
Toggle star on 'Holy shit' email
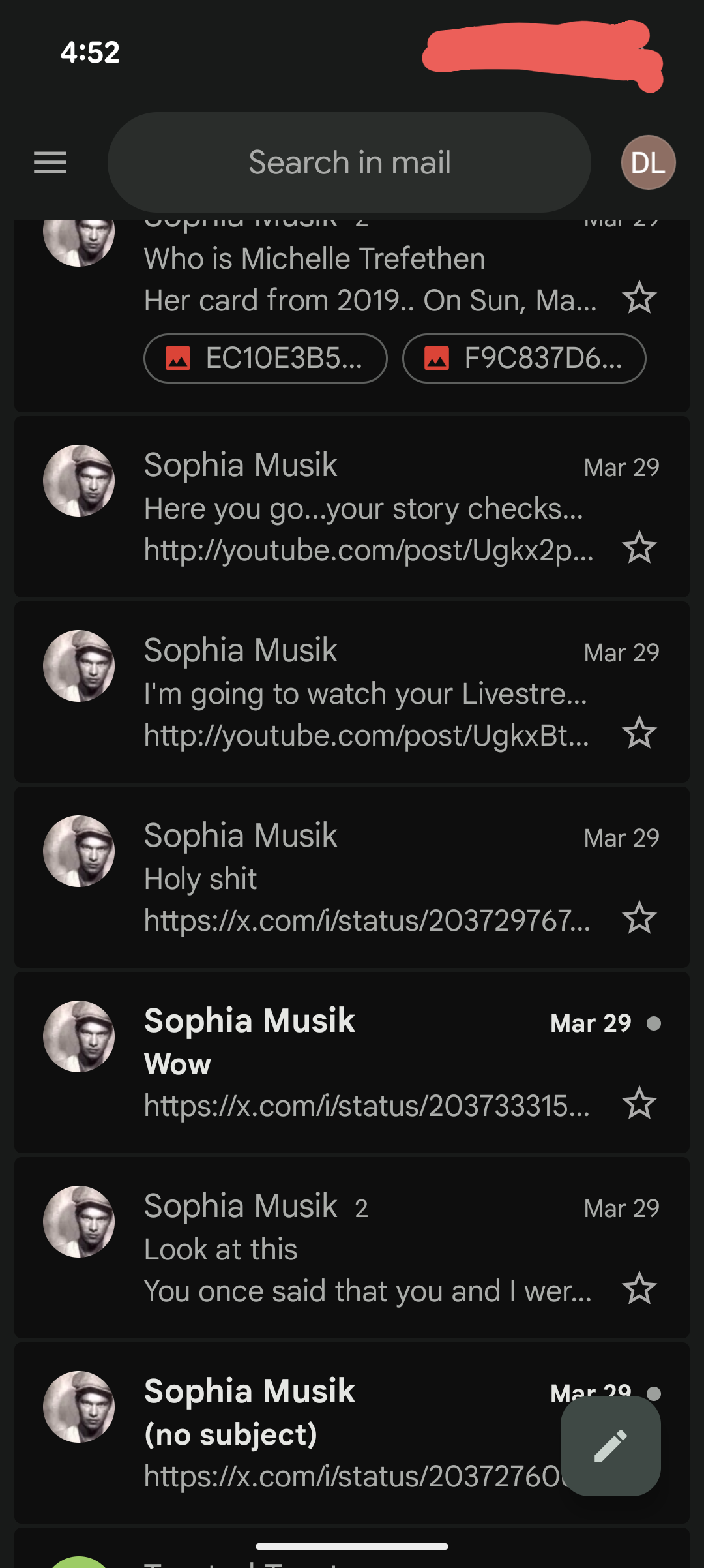coord(639,918)
